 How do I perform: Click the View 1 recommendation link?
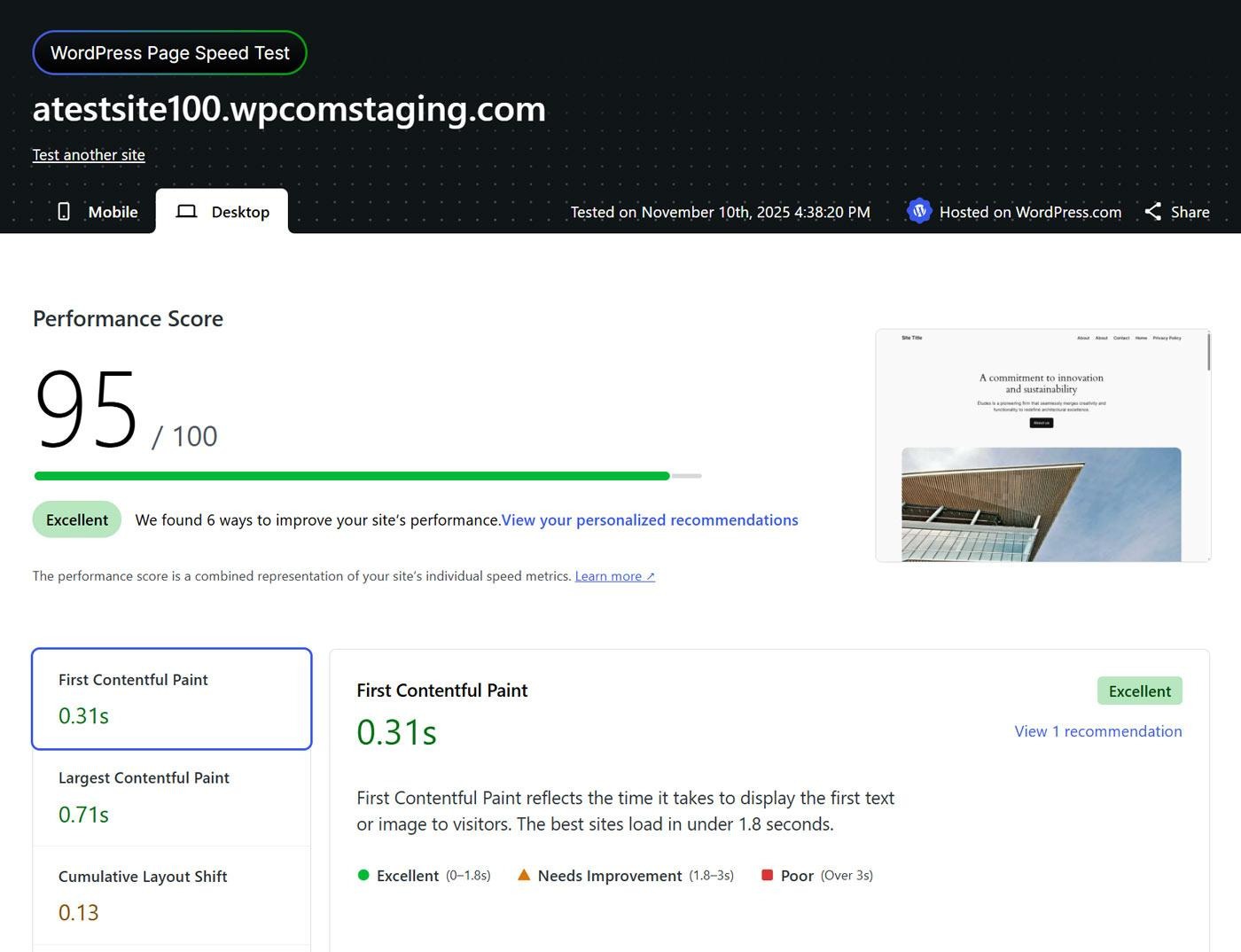pos(1097,730)
